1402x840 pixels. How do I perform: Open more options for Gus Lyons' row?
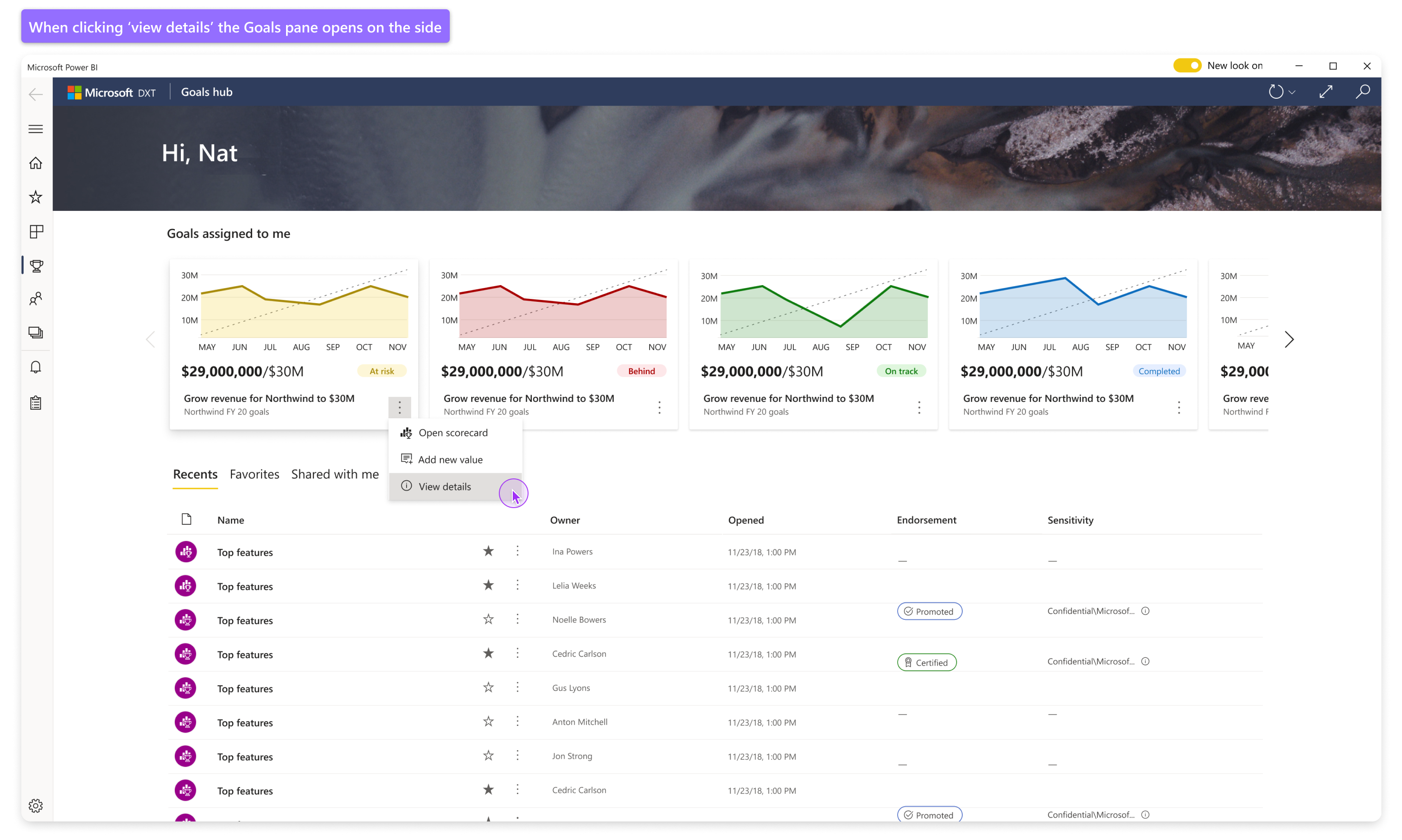tap(517, 688)
